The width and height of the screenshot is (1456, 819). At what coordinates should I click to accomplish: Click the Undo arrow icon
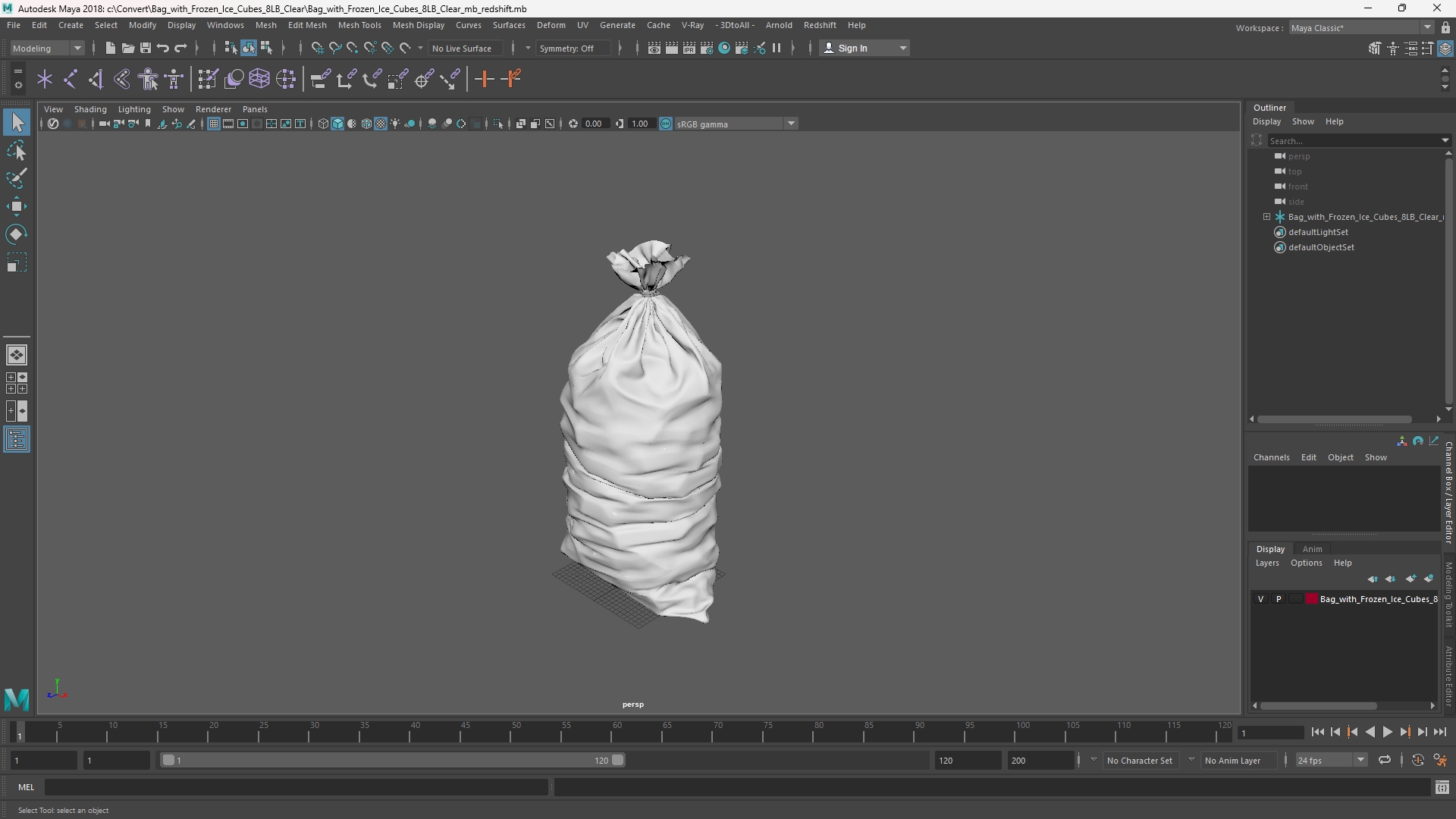(x=163, y=48)
